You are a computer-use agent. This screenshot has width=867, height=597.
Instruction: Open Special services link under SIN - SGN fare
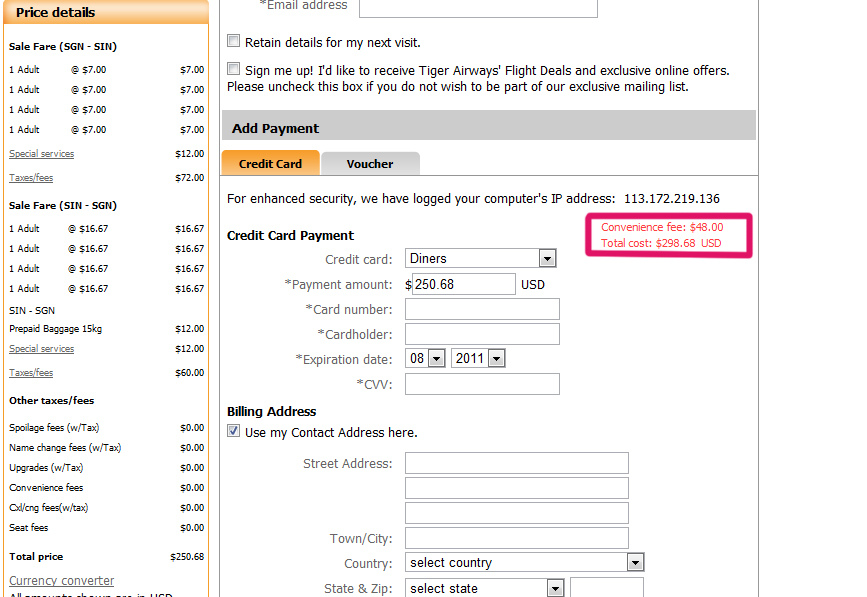click(41, 349)
